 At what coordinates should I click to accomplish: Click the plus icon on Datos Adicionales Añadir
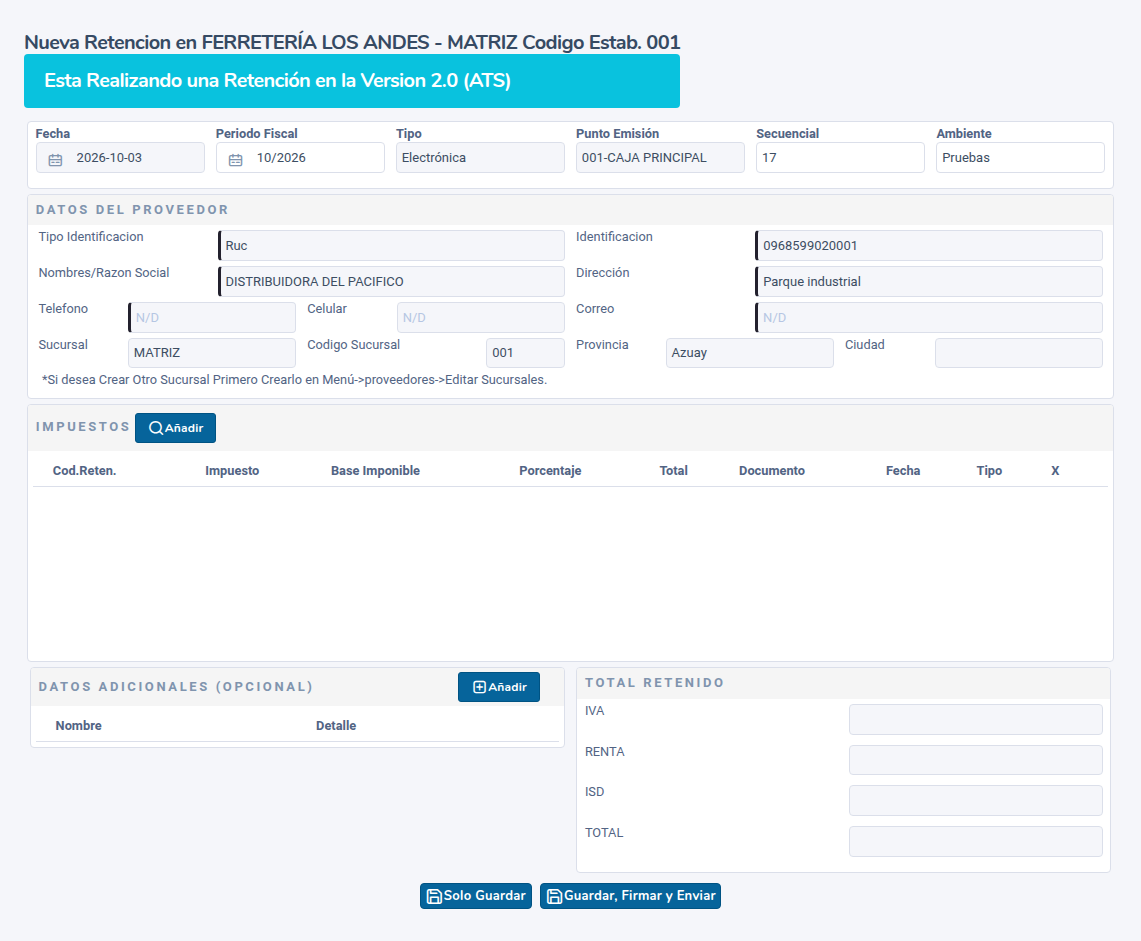coord(480,687)
